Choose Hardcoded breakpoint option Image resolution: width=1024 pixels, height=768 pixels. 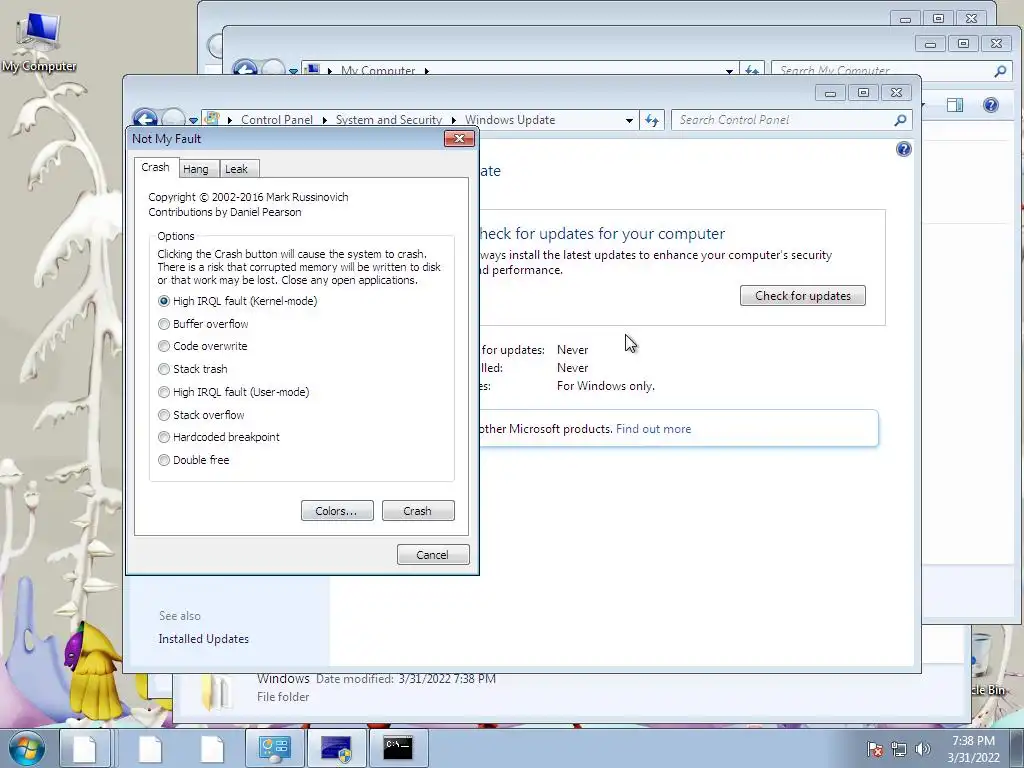click(219, 437)
